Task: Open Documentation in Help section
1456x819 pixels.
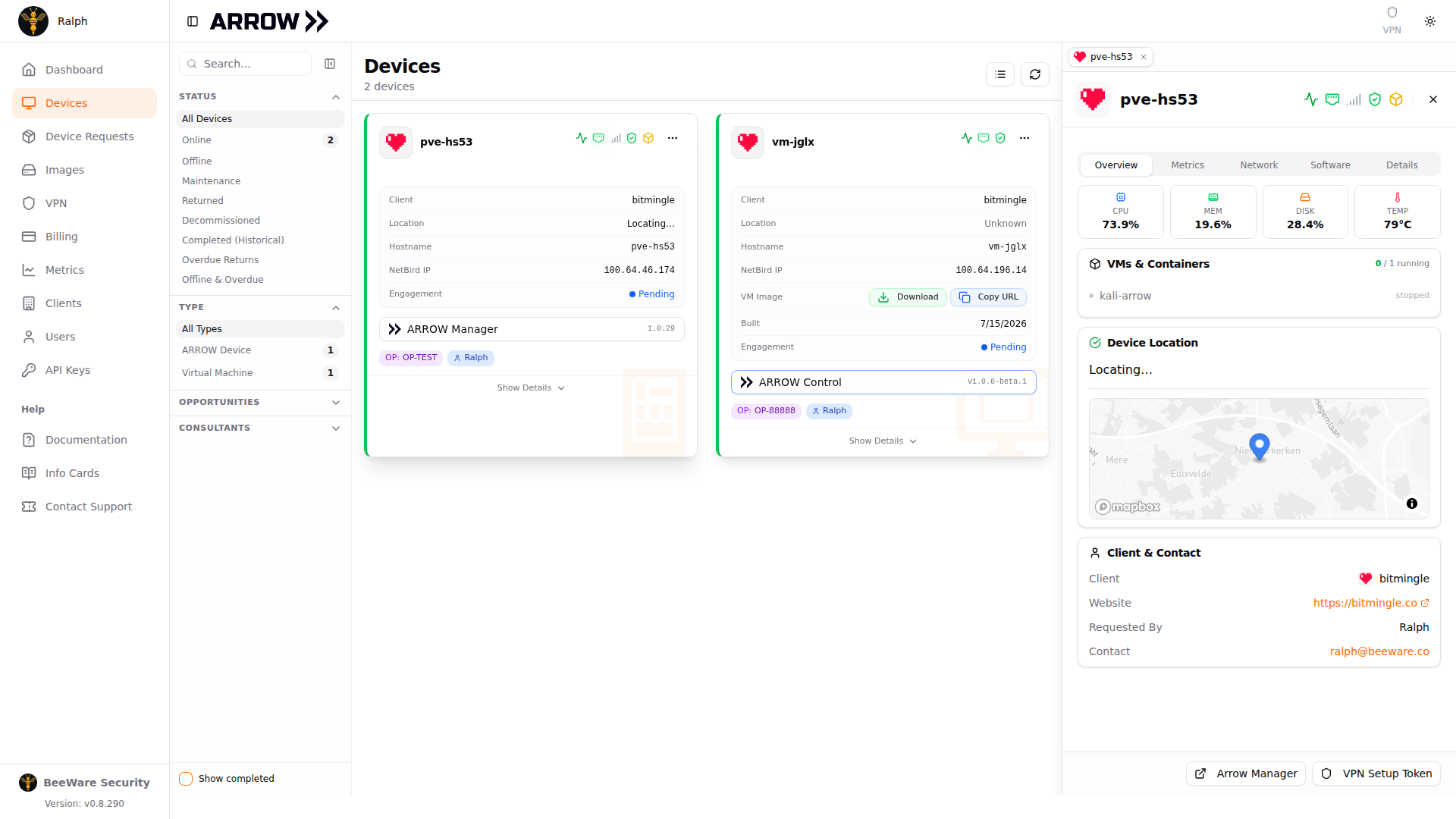Action: point(85,440)
